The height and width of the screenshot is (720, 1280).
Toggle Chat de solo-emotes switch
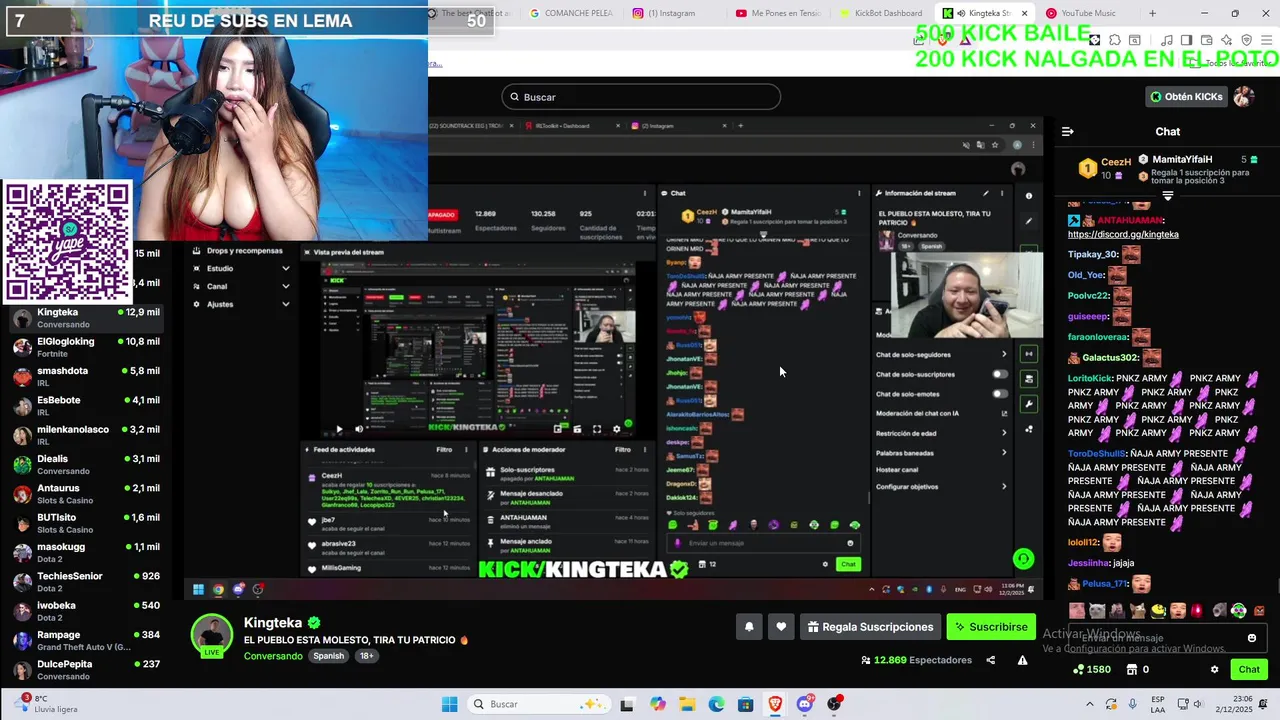tap(999, 394)
